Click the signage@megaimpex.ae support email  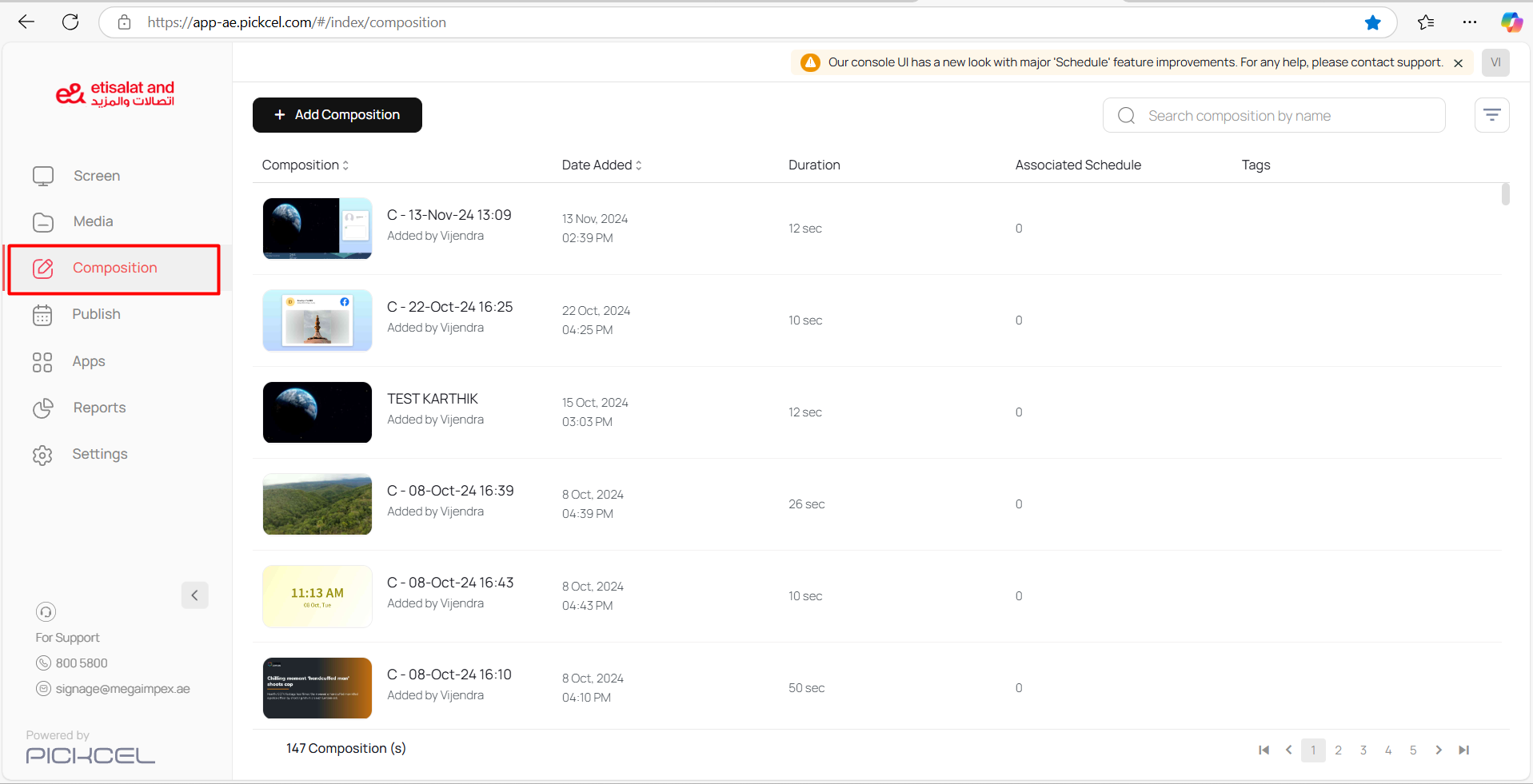pos(122,689)
